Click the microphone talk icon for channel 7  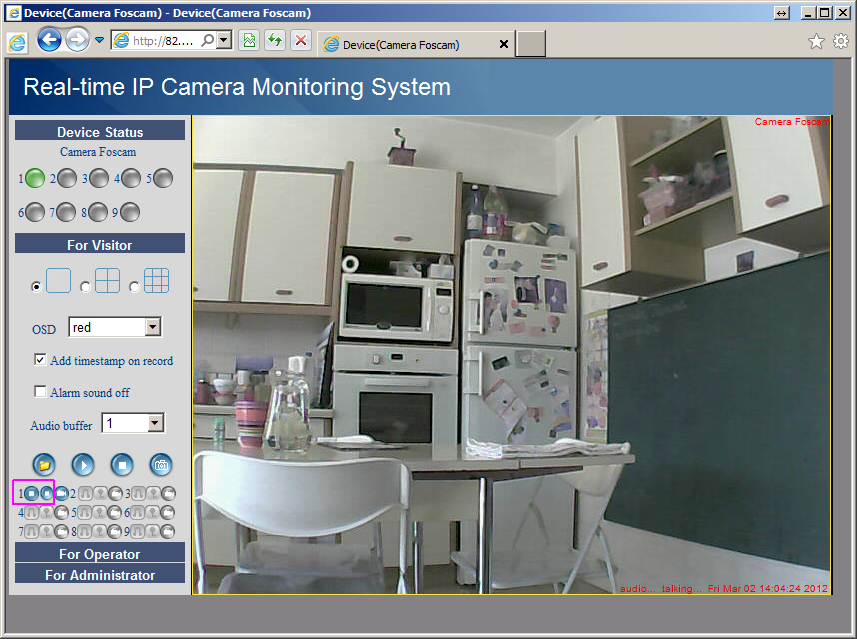(x=46, y=531)
